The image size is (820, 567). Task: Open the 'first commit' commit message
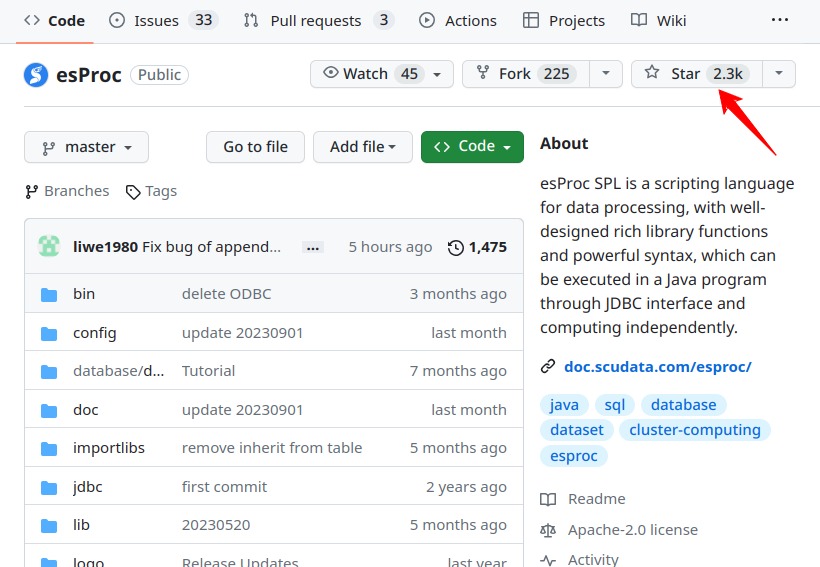click(224, 487)
